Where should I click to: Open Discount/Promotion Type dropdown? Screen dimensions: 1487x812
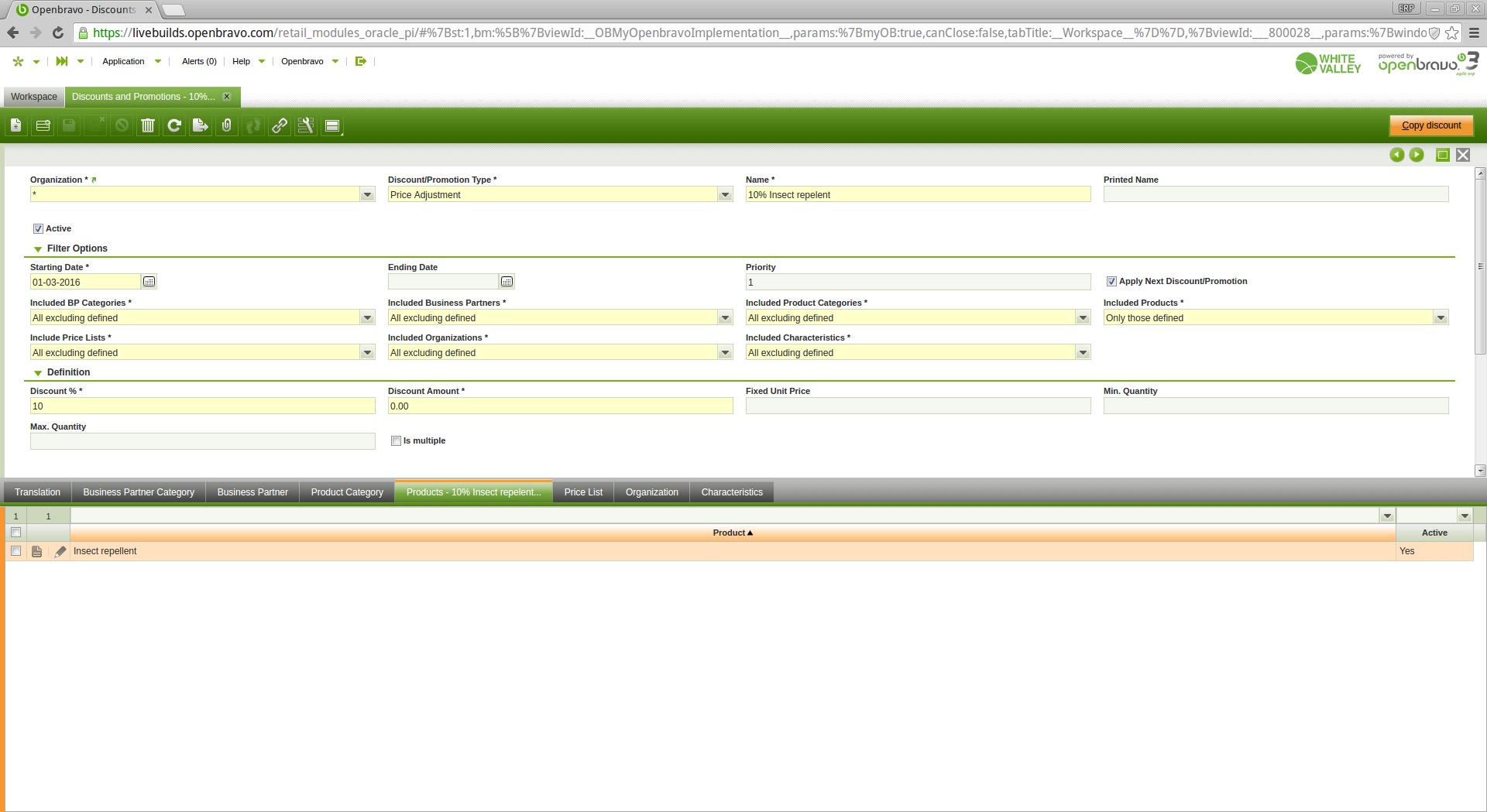point(725,195)
